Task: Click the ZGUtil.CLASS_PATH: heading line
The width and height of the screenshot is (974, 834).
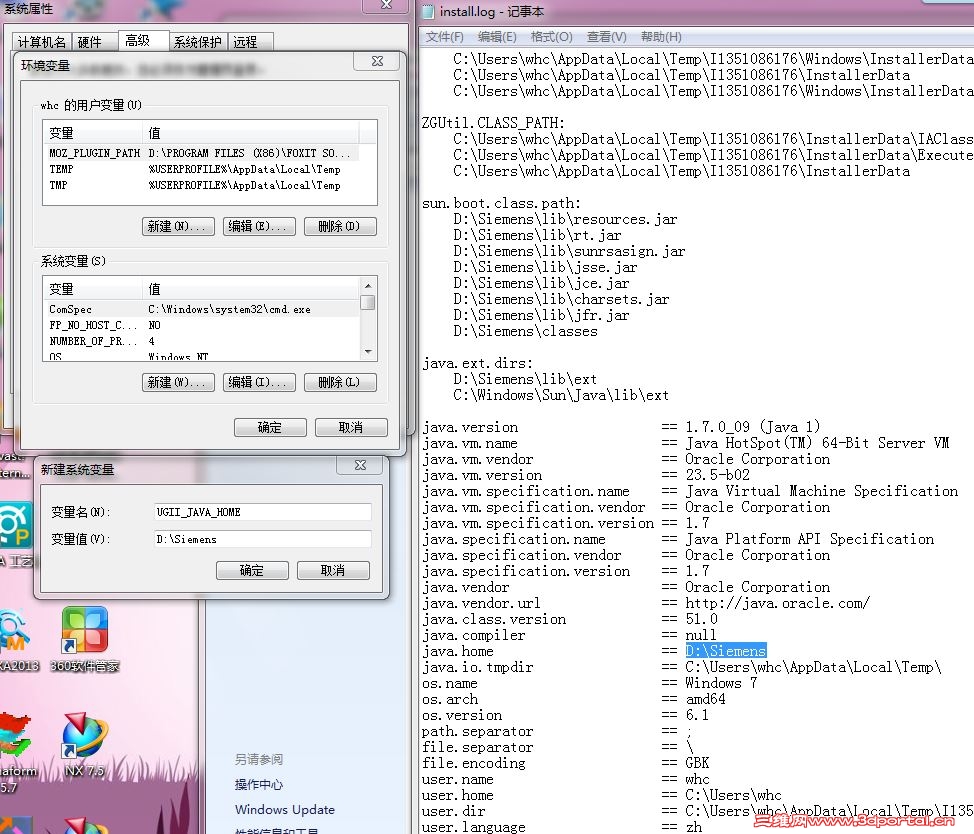Action: (x=493, y=123)
